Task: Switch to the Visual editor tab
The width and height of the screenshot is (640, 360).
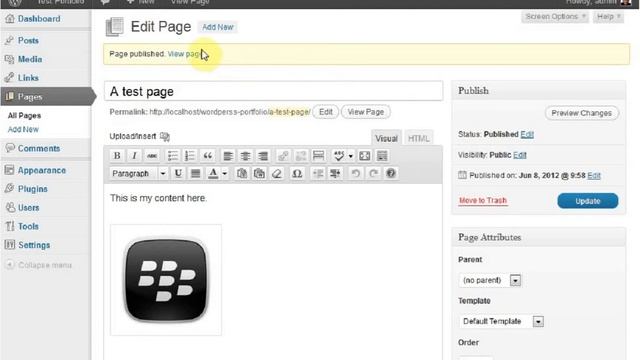Action: [386, 138]
